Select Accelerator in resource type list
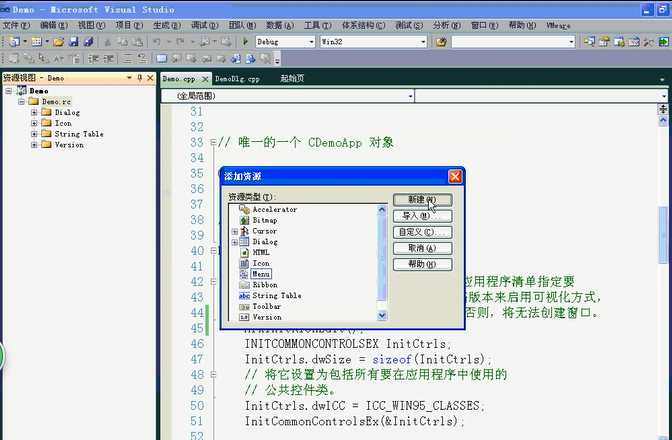This screenshot has height=440, width=672. pyautogui.click(x=275, y=210)
